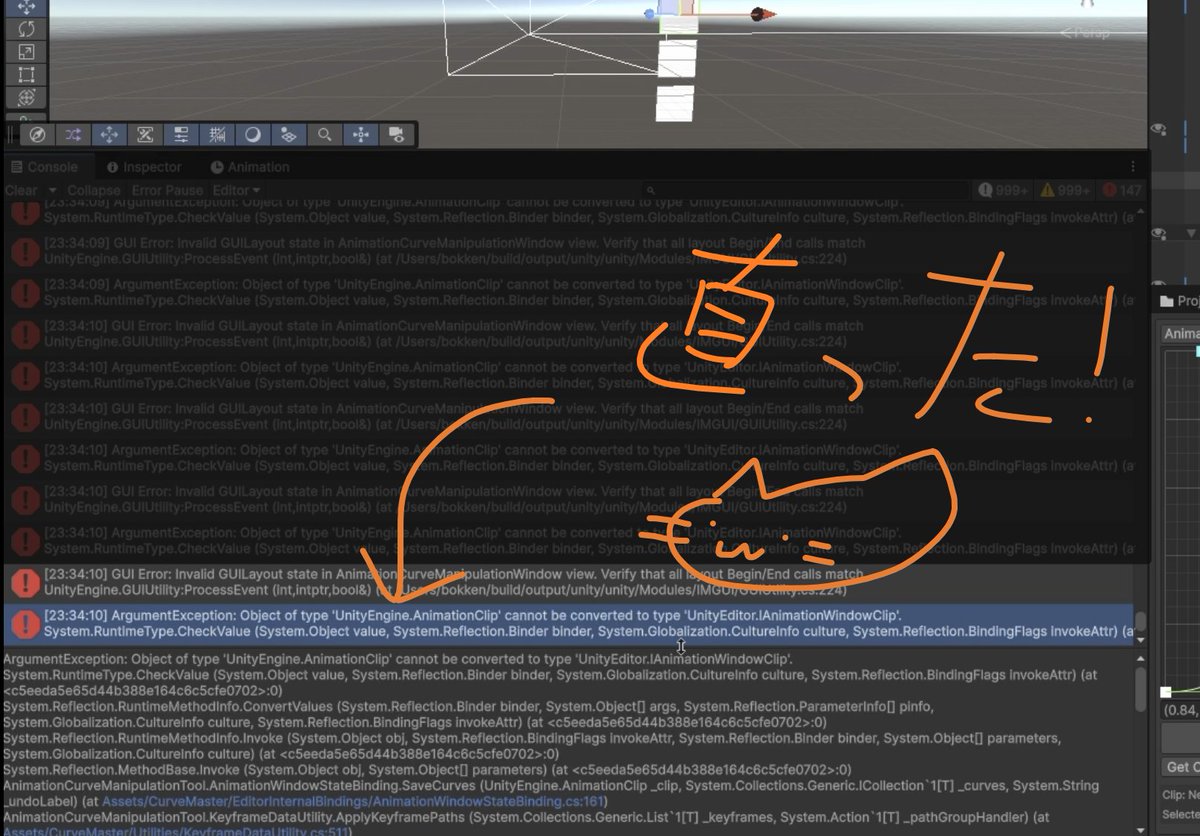Select the highlighted ArgumentException log entry
The image size is (1200, 836).
pos(568,624)
